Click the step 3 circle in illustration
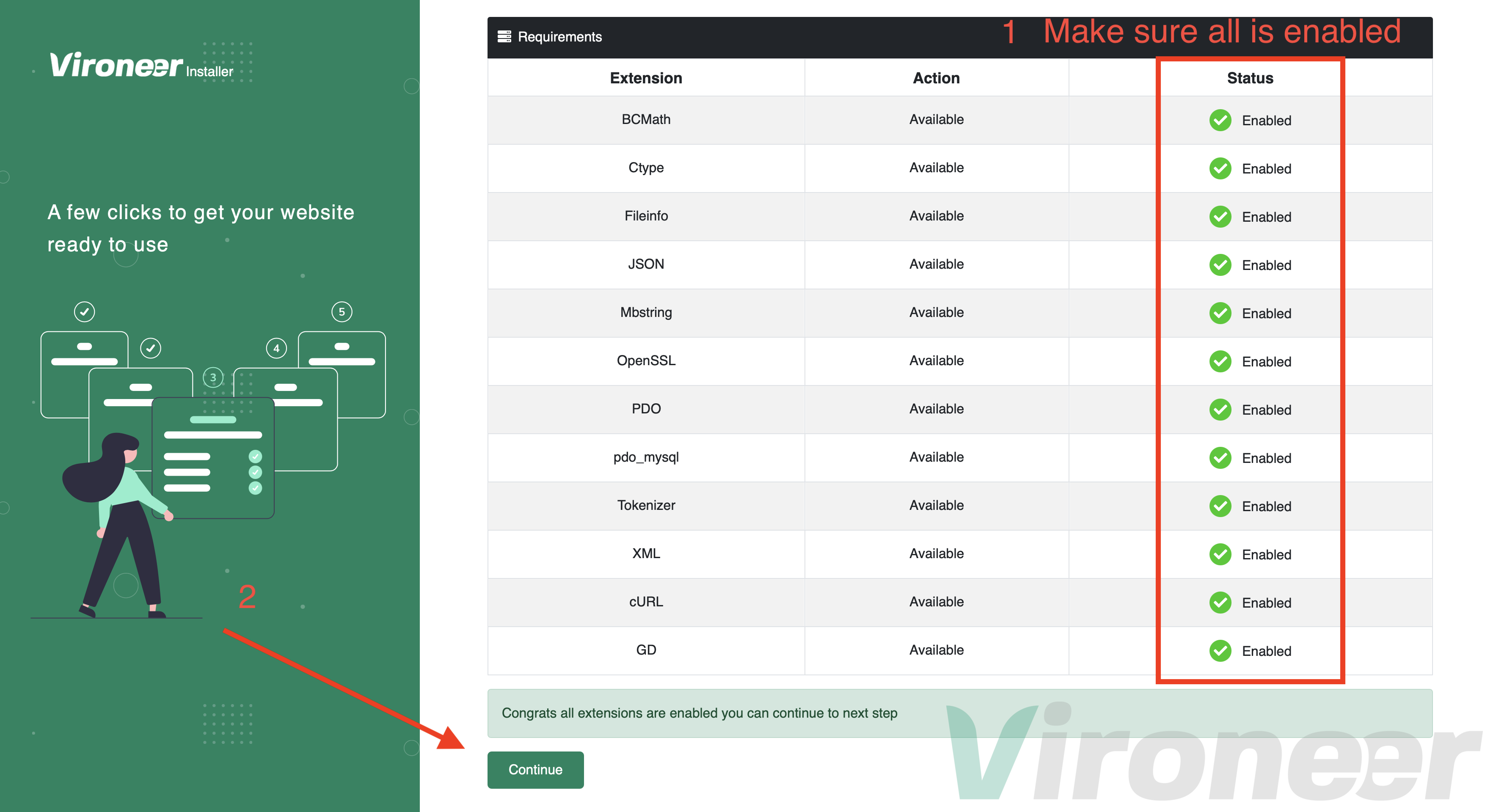The width and height of the screenshot is (1496, 812). 213,377
